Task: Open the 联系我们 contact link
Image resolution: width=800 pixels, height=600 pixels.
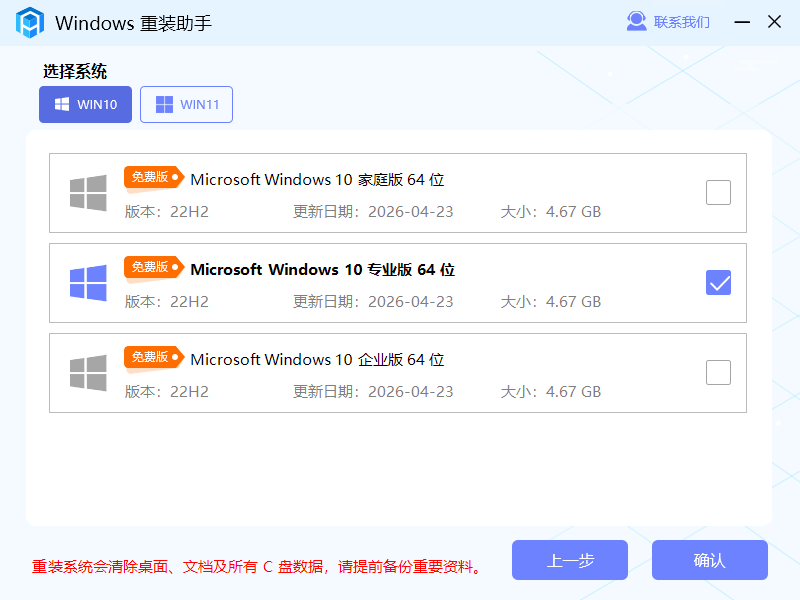Action: (681, 22)
